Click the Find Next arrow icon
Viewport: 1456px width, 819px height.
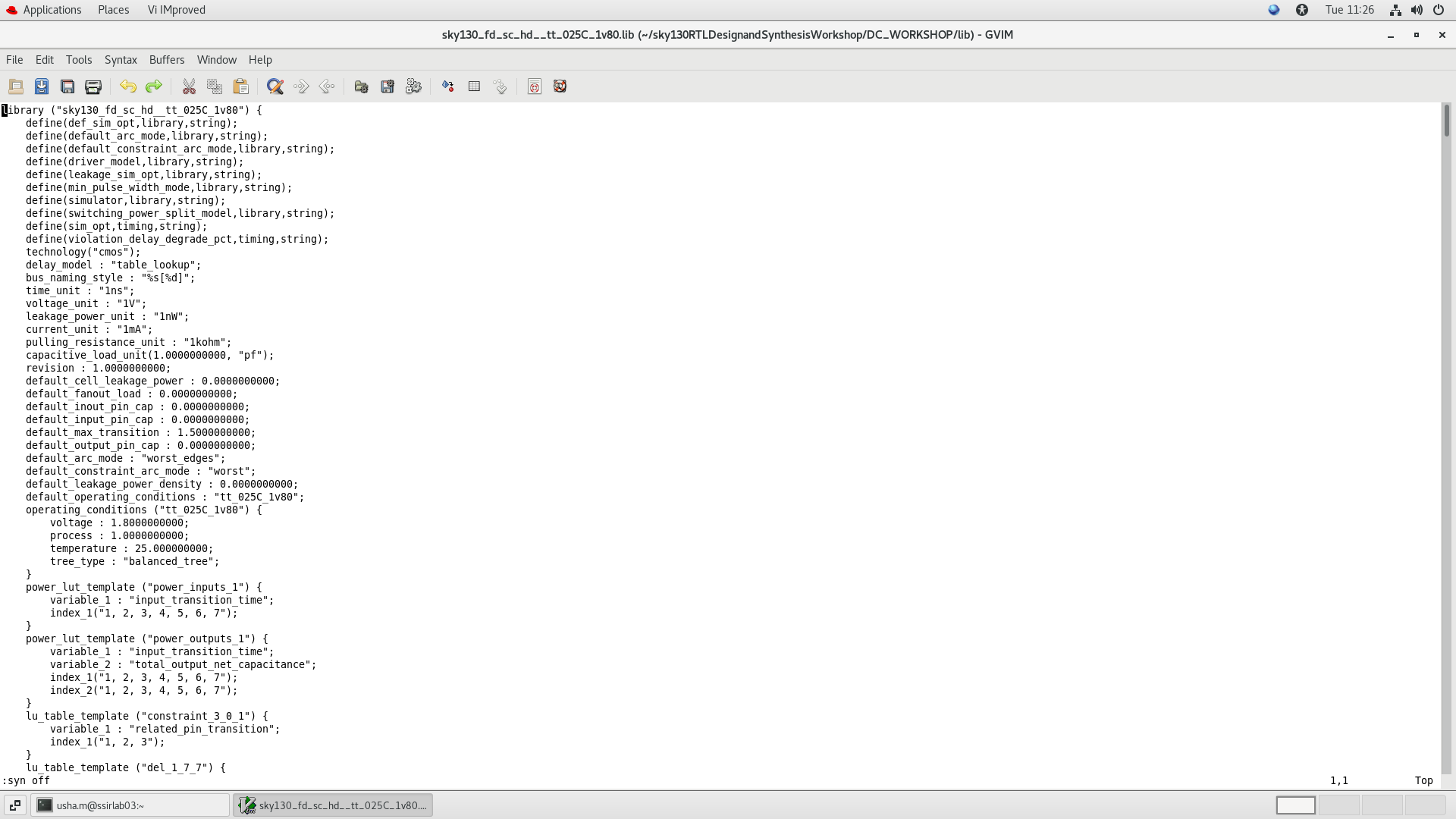(x=301, y=86)
